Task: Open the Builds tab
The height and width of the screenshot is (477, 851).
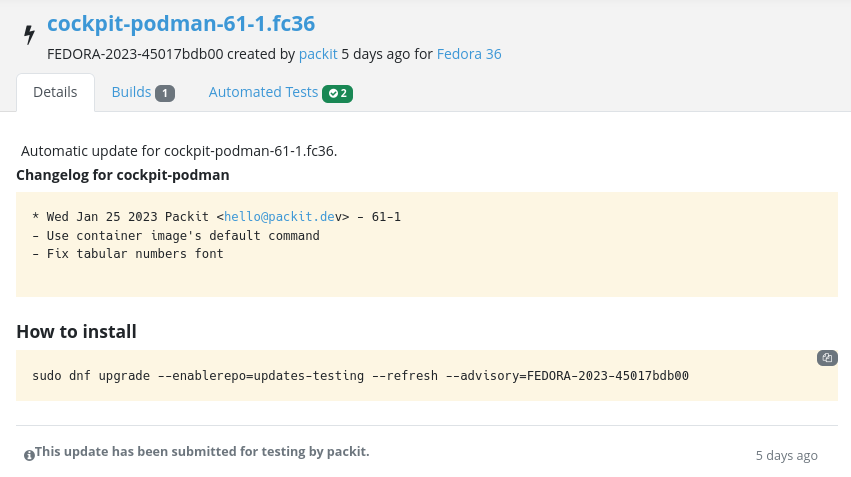Action: coord(131,92)
